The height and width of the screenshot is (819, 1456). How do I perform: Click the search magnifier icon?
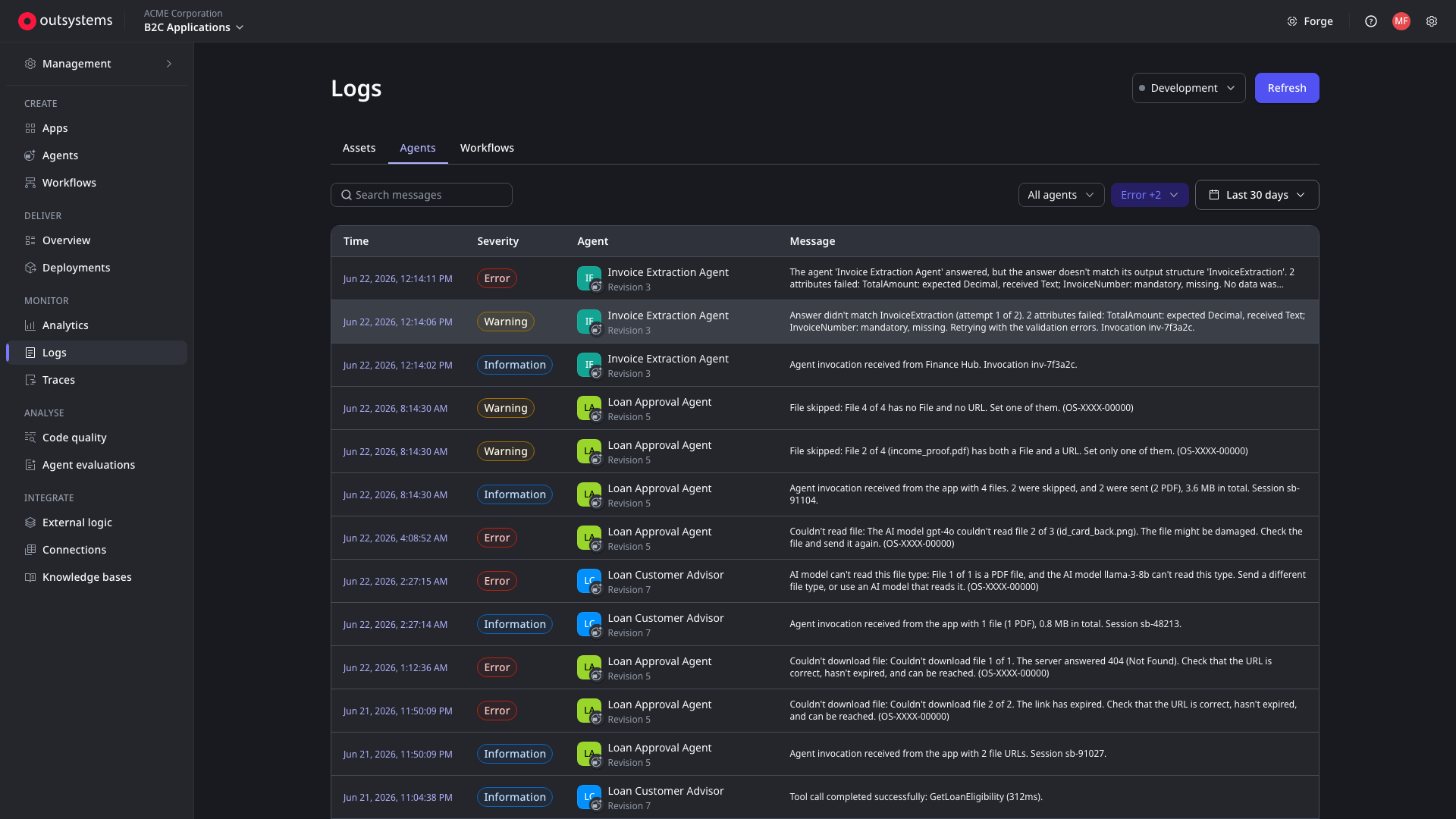click(x=347, y=195)
